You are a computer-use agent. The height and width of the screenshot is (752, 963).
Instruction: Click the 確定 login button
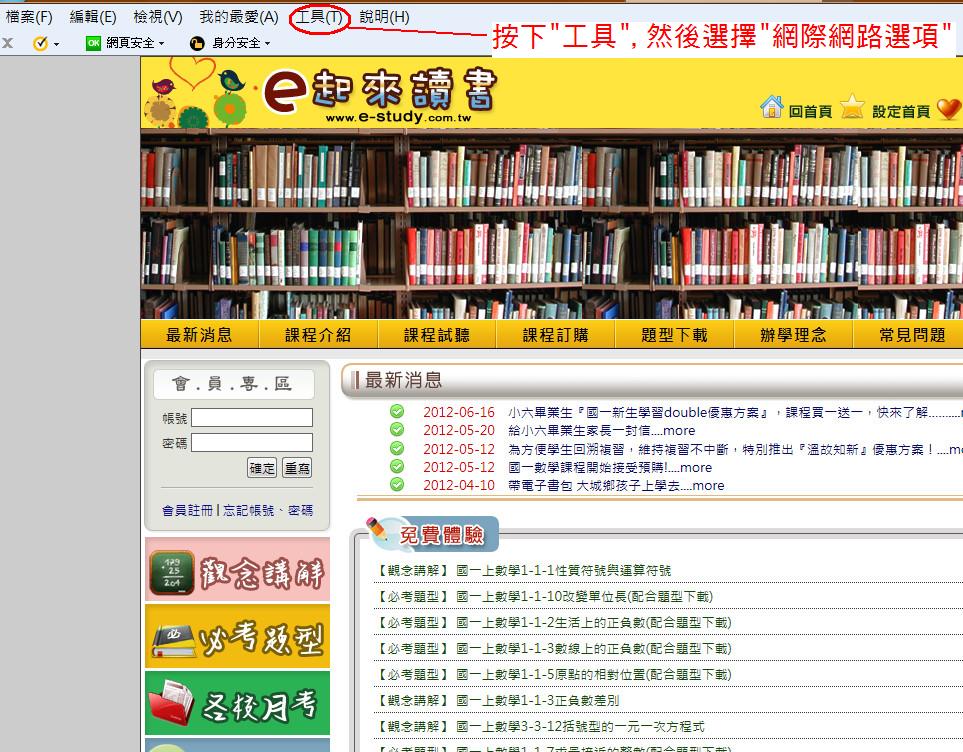(x=262, y=468)
